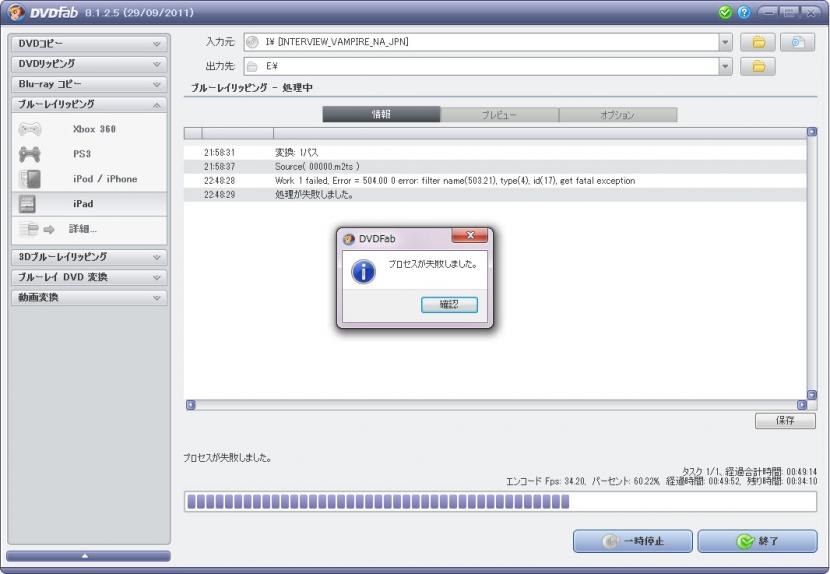Viewport: 830px width, 574px height.
Task: Expand the ブルーレイ DVD 変換 section
Action: [x=89, y=277]
